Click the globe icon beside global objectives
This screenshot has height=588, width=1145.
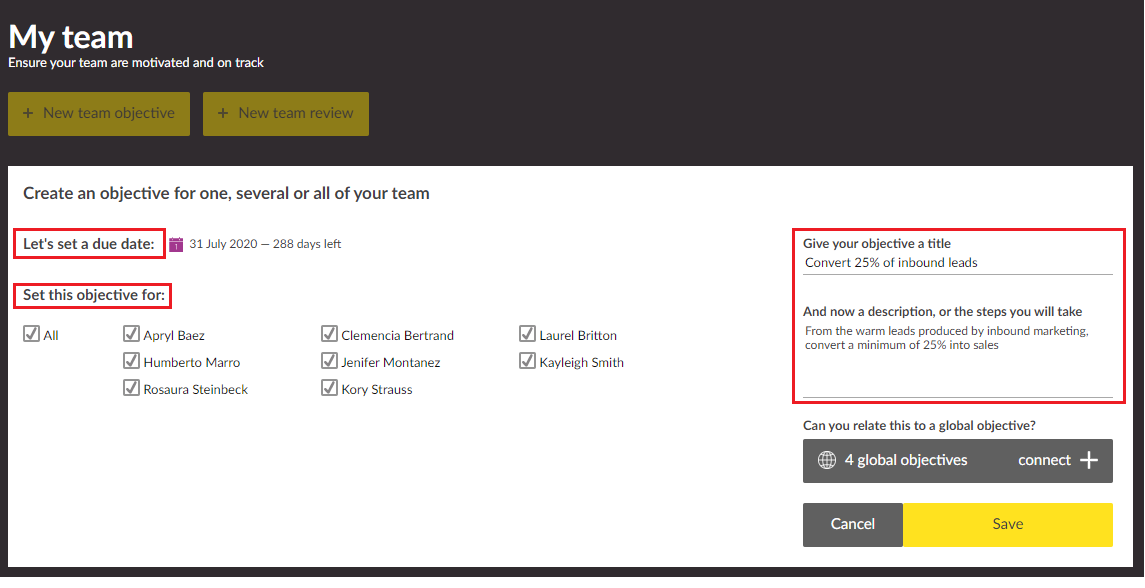pos(827,461)
